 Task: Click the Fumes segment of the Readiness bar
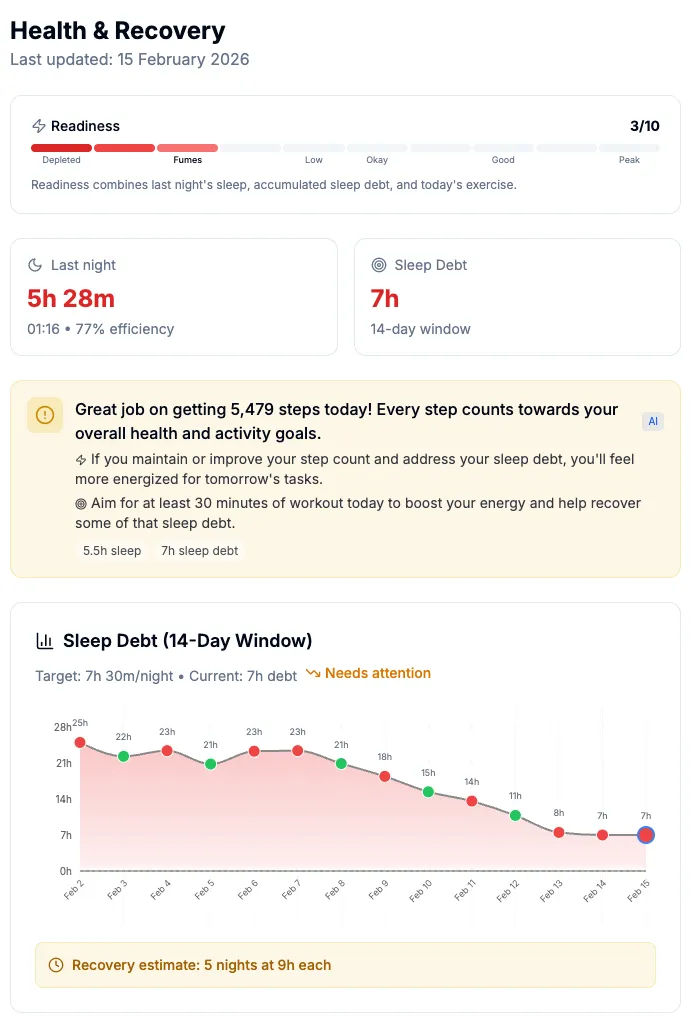[x=187, y=148]
